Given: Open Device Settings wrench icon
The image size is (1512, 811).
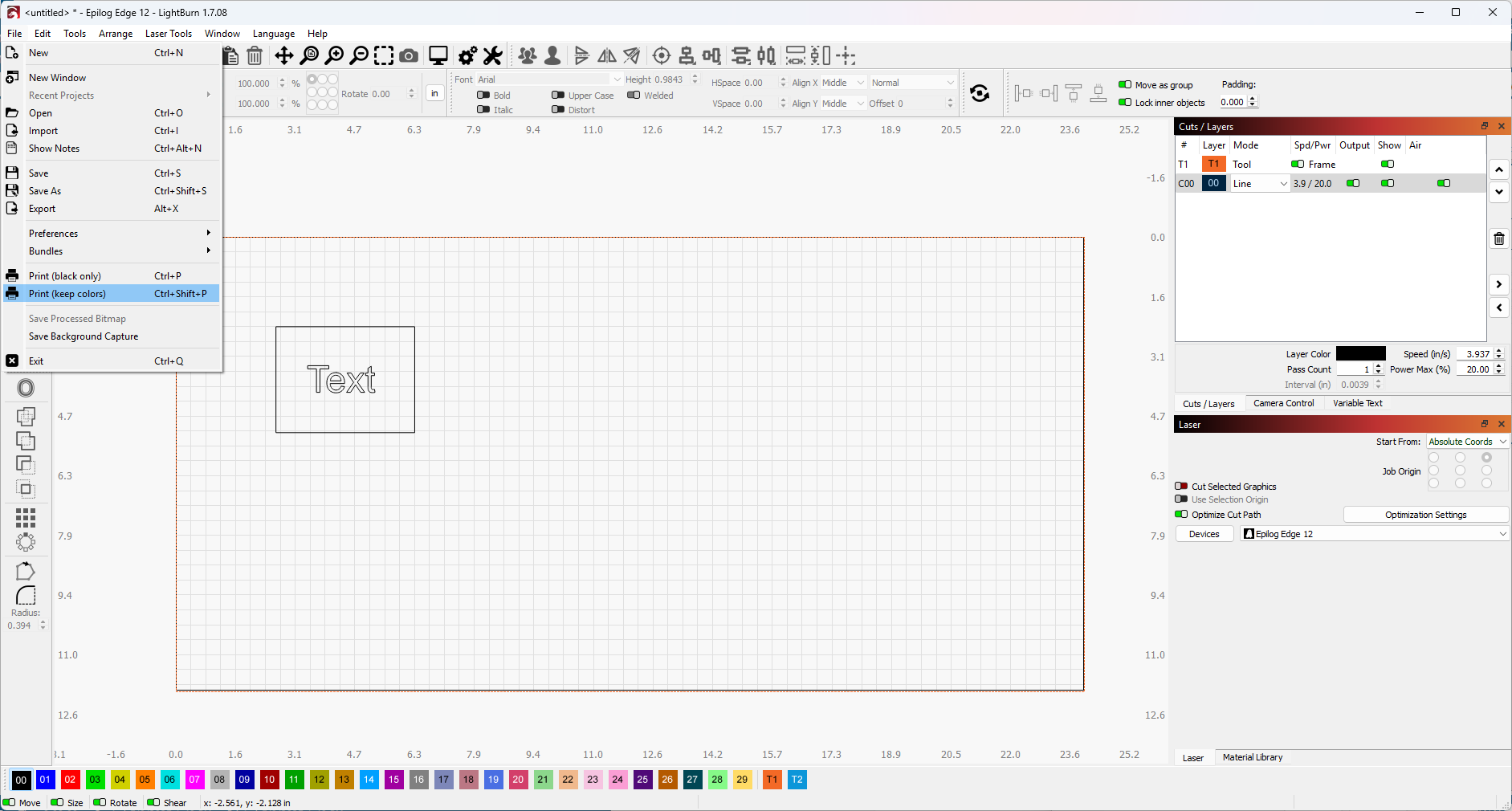Looking at the screenshot, I should pos(492,55).
